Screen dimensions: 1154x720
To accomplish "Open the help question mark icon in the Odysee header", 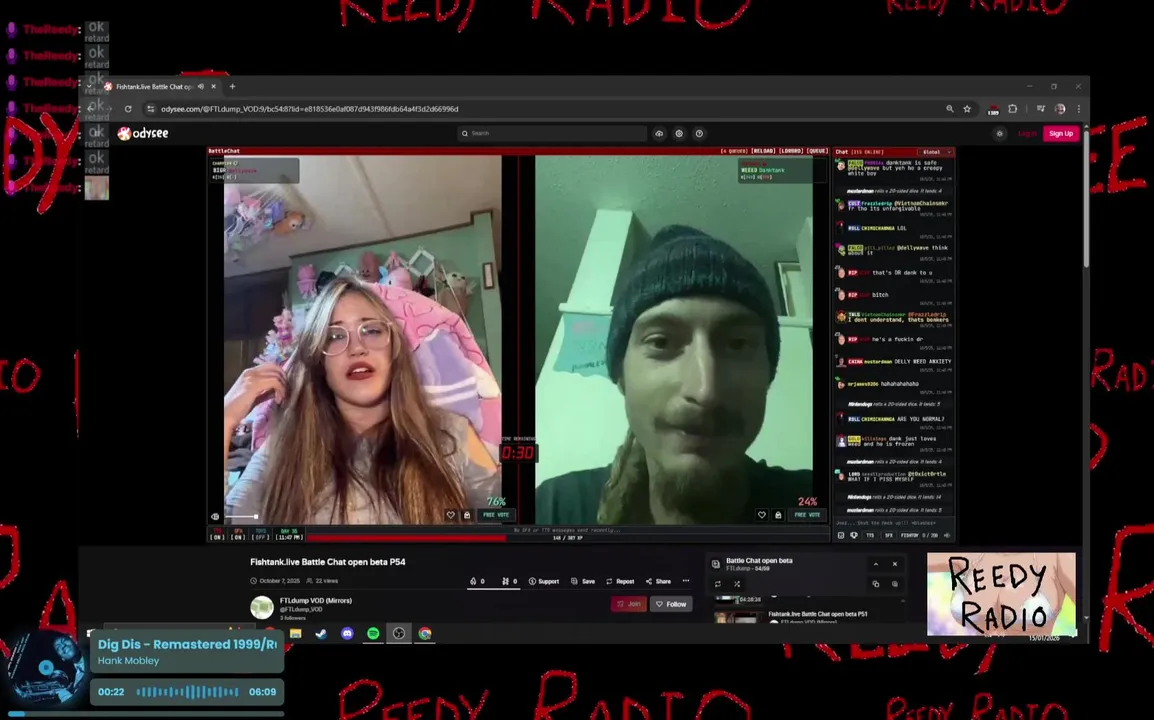I will (x=699, y=133).
